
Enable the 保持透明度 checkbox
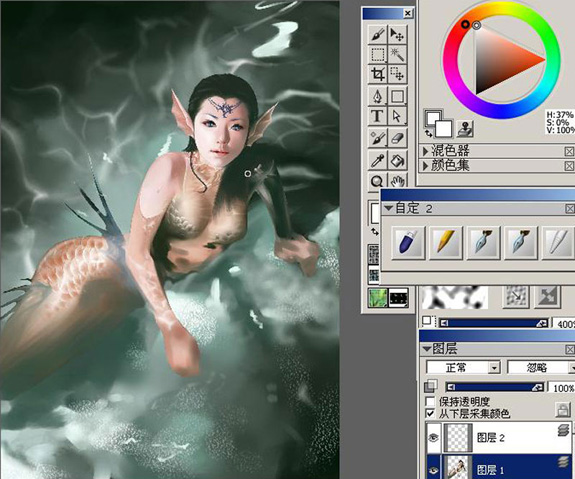(x=430, y=401)
